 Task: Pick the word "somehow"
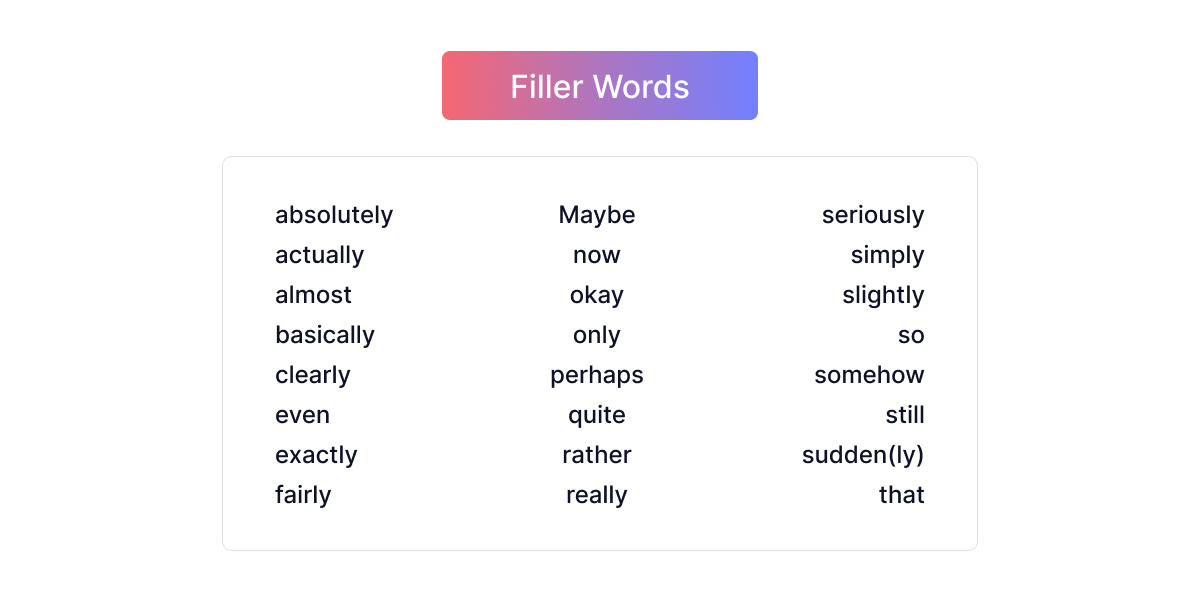tap(869, 375)
